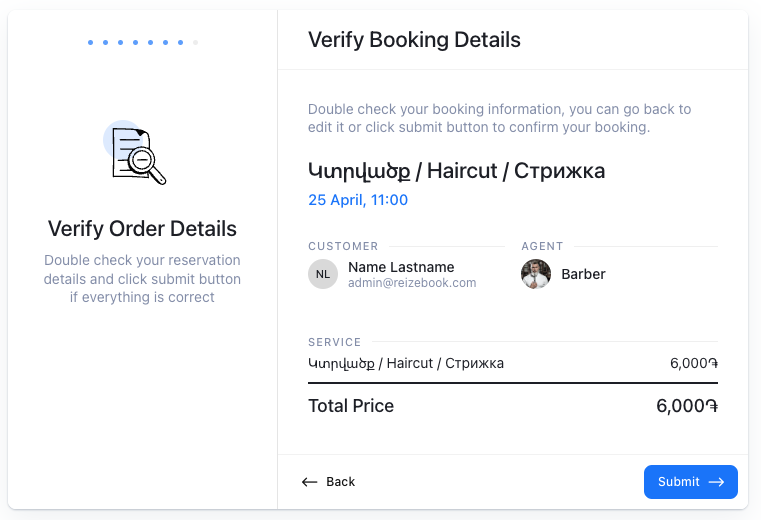This screenshot has height=520, width=761.
Task: Click the AGENT section label
Action: tap(542, 246)
